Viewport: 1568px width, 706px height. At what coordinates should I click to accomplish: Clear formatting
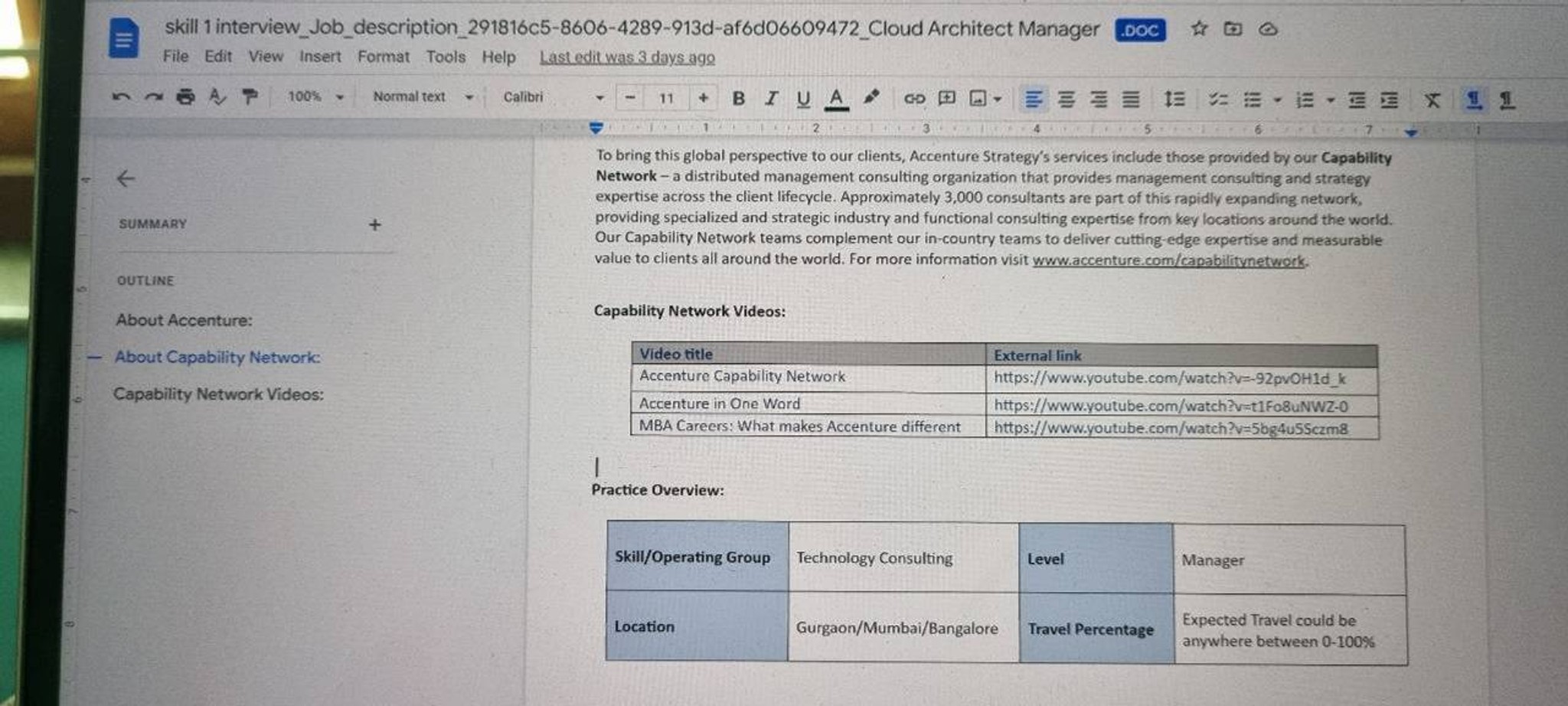1432,100
